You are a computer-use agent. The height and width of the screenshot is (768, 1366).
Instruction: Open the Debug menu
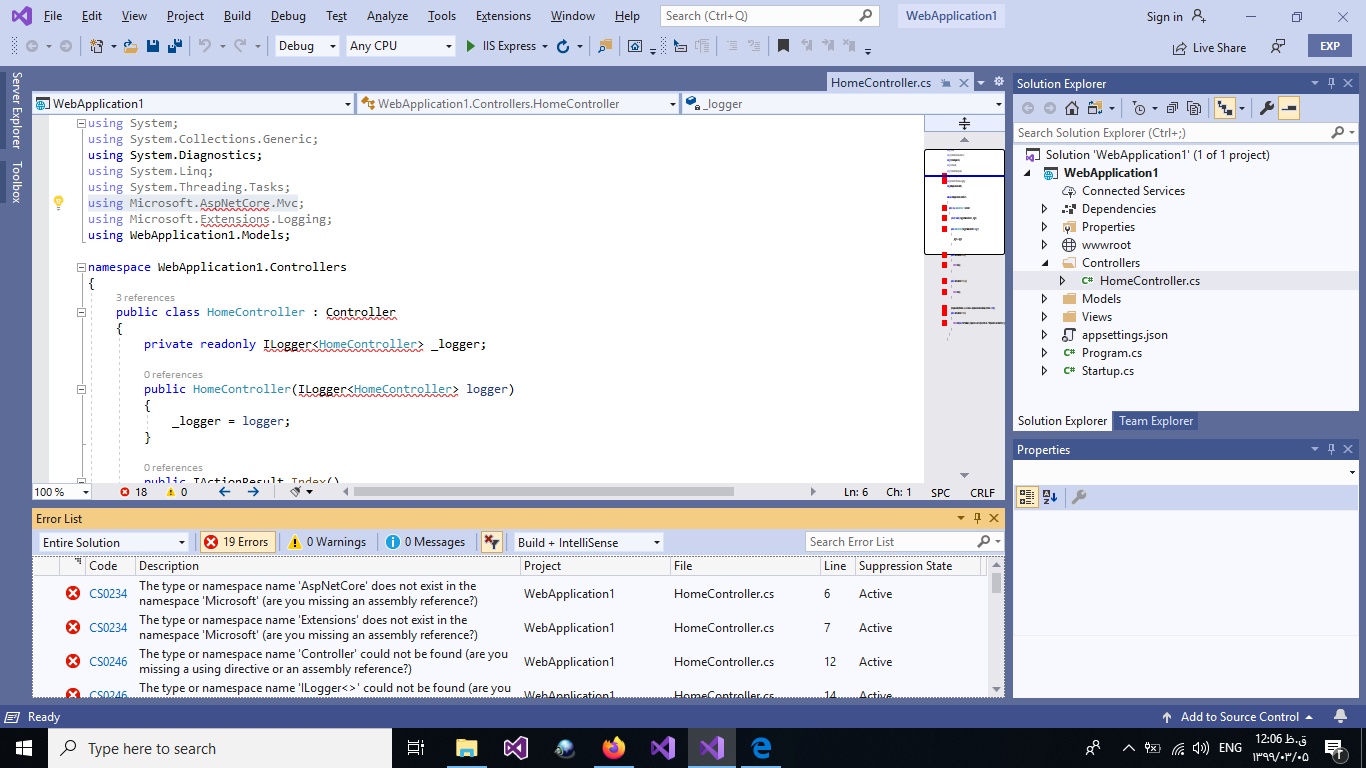point(288,16)
